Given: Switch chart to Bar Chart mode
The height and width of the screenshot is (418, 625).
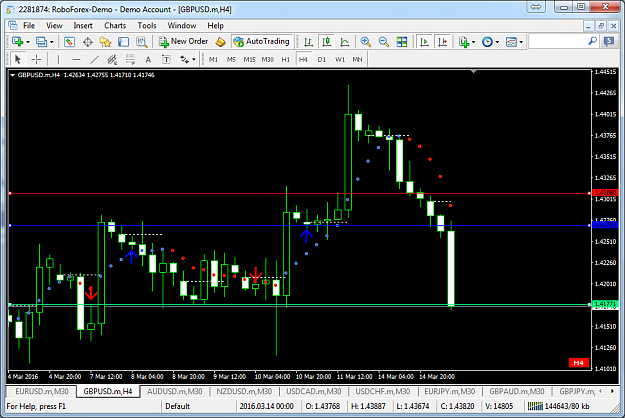Looking at the screenshot, I should click(x=308, y=41).
